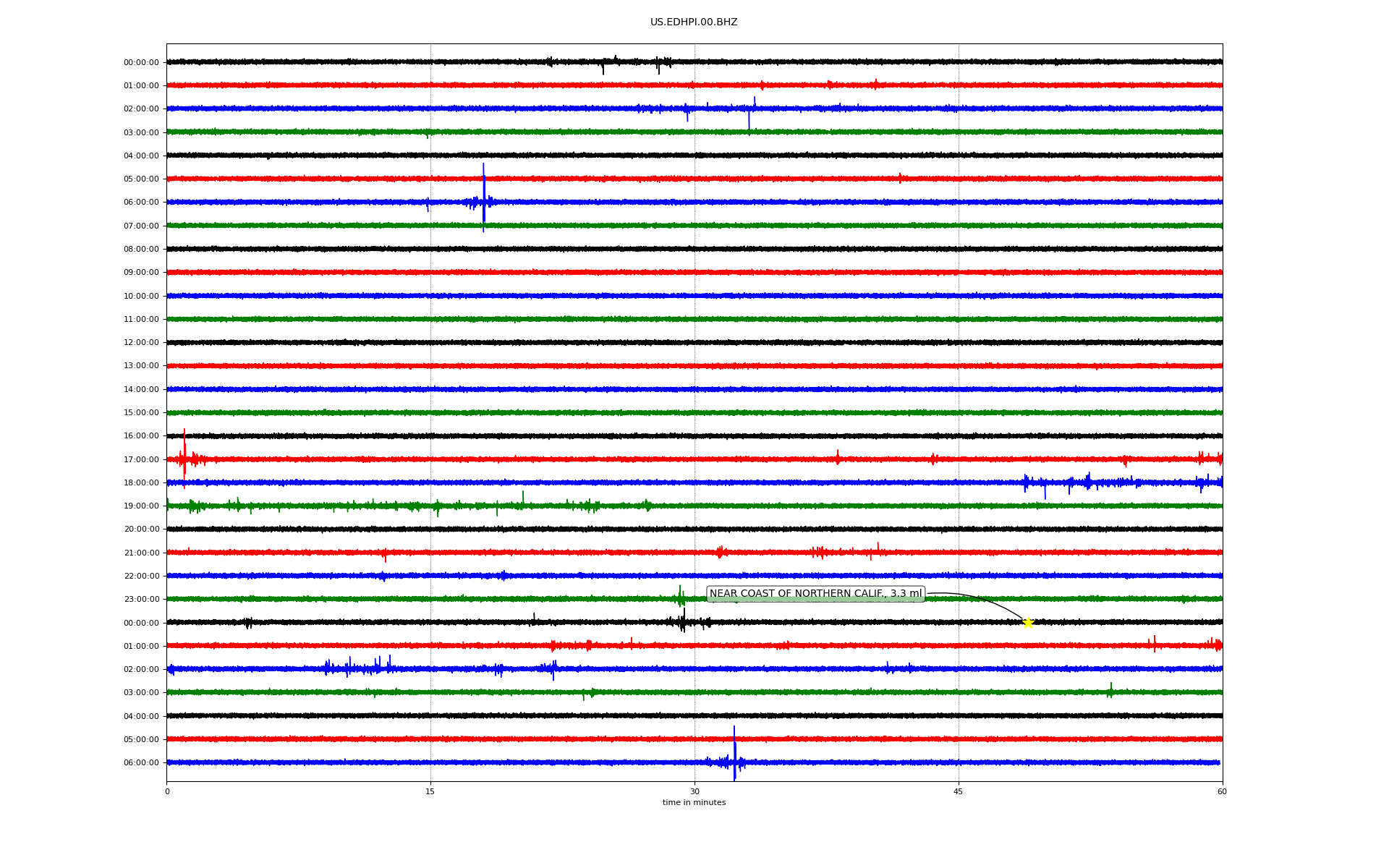Select the 20:00:00 time row label
The height and width of the screenshot is (868, 1389).
141,529
